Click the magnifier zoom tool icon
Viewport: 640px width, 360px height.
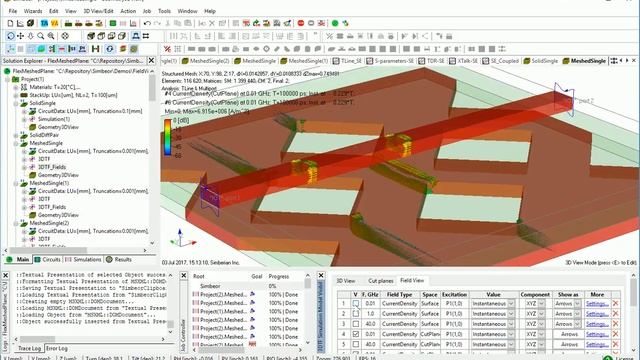[41, 36]
